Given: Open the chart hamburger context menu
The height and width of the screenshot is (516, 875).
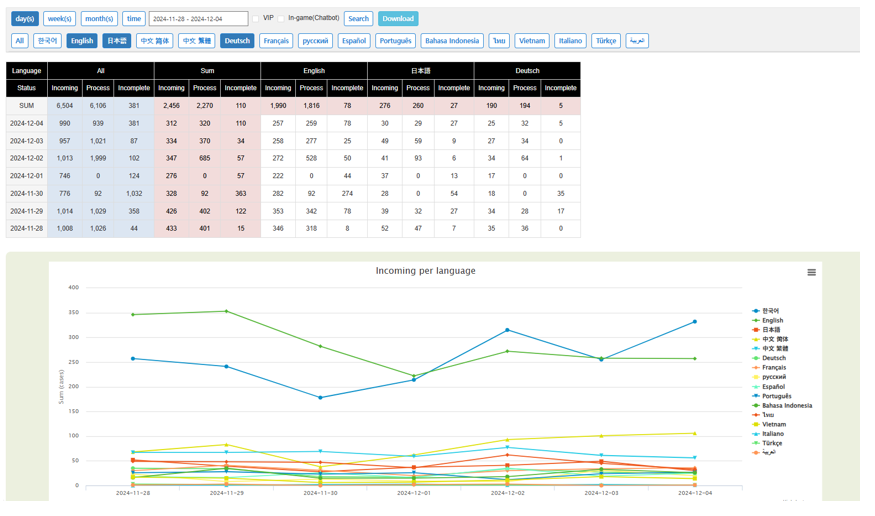Looking at the screenshot, I should (x=811, y=272).
